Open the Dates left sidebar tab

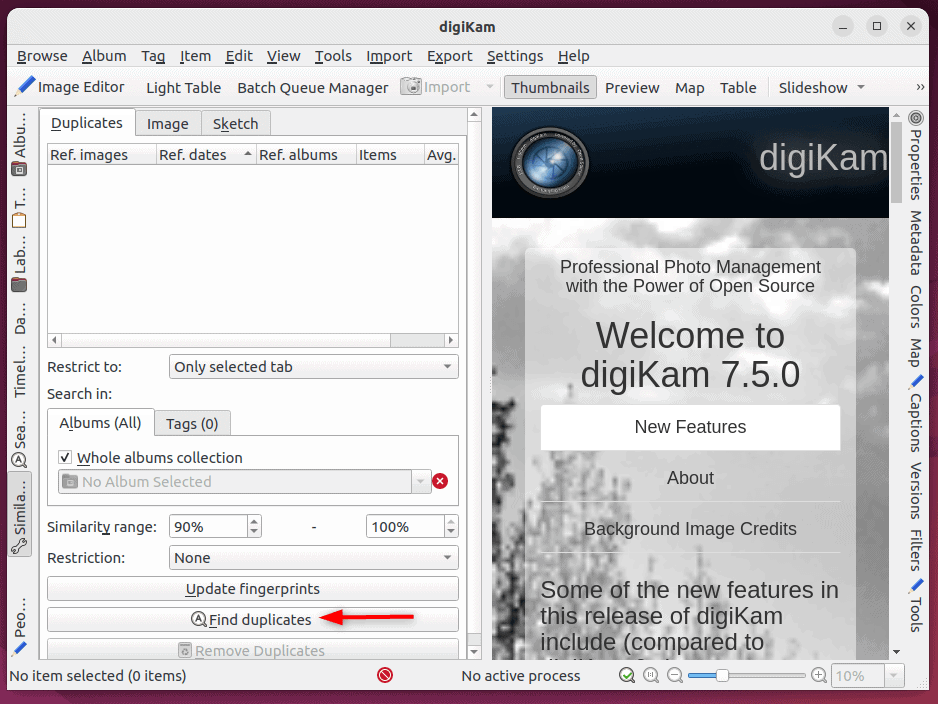[20, 318]
